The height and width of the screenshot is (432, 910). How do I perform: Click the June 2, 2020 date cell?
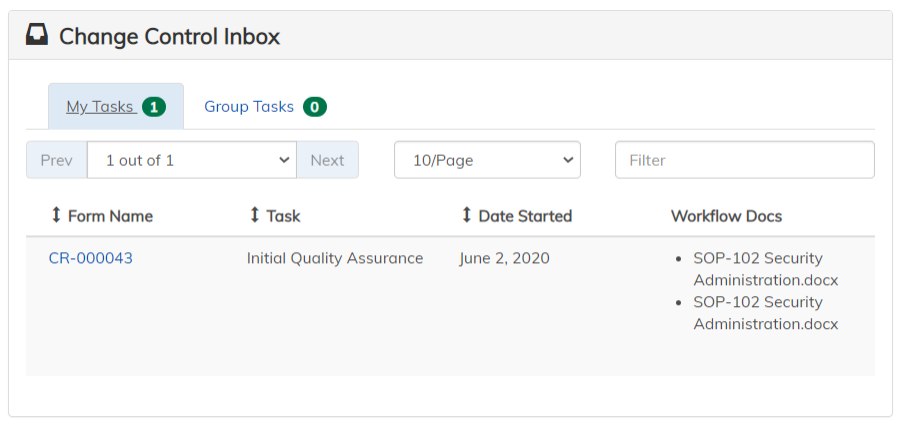(504, 258)
